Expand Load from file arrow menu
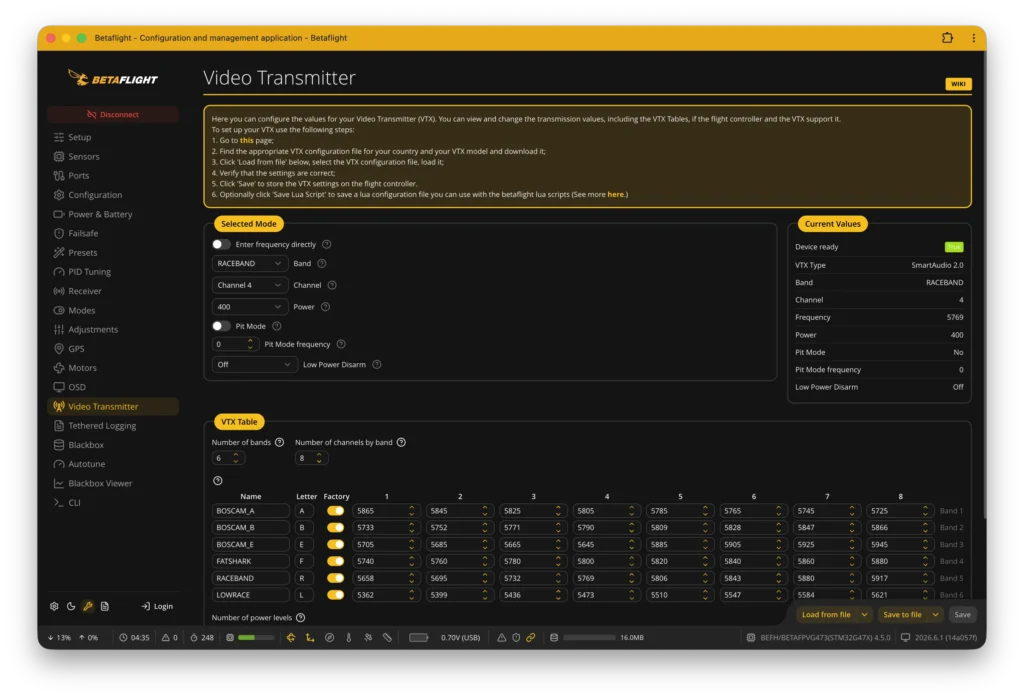 tap(865, 615)
